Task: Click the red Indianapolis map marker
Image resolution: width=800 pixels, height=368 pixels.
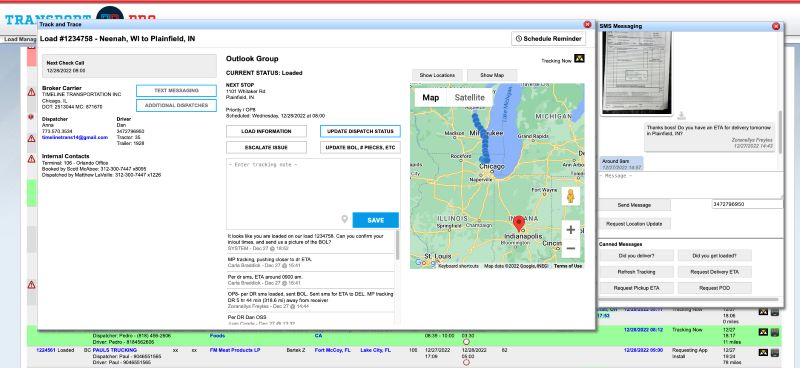Action: (x=519, y=224)
